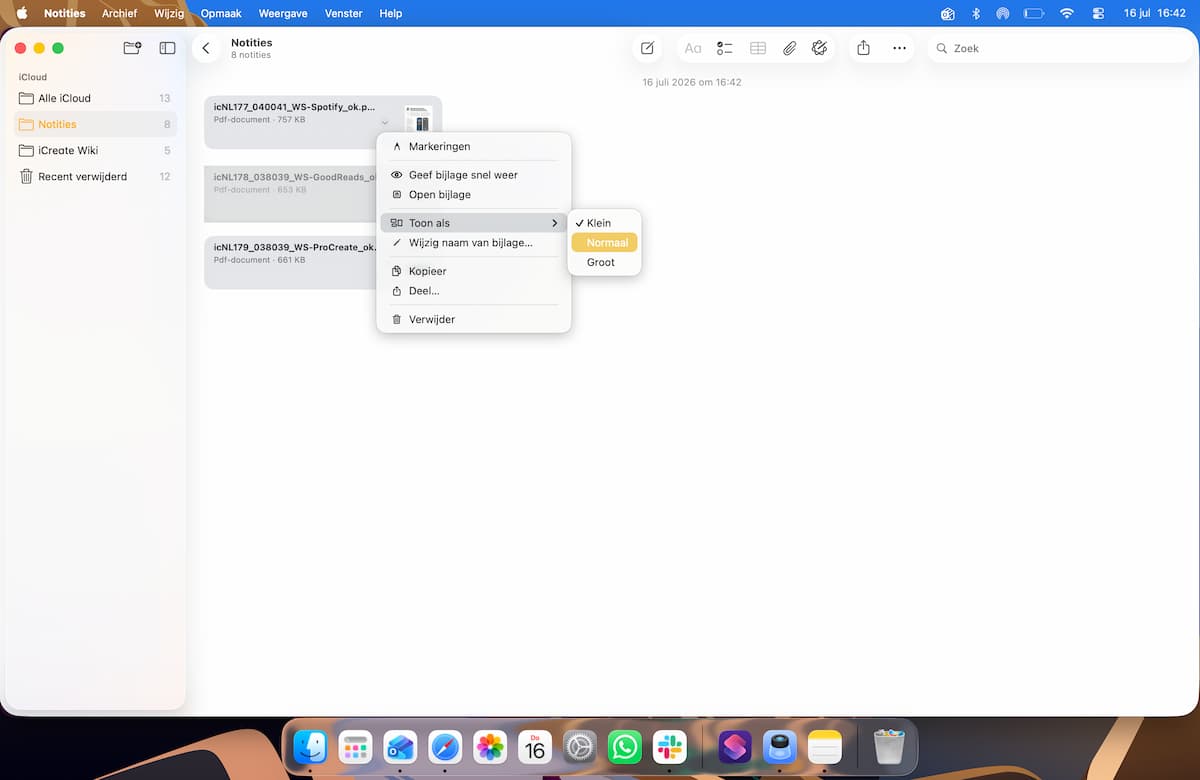This screenshot has height=780, width=1200.
Task: Select the Groot size option
Action: [604, 262]
